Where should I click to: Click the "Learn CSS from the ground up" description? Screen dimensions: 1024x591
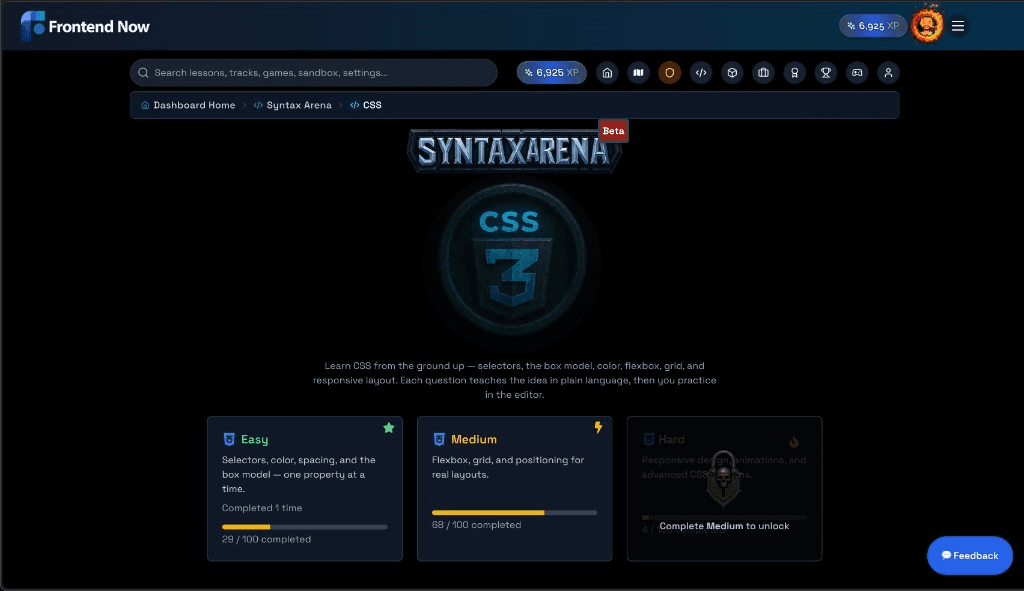515,380
